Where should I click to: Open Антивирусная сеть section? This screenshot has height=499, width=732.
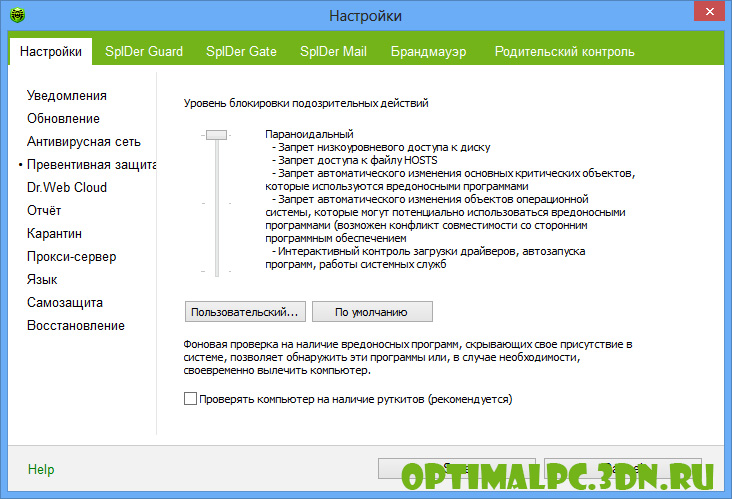click(84, 141)
